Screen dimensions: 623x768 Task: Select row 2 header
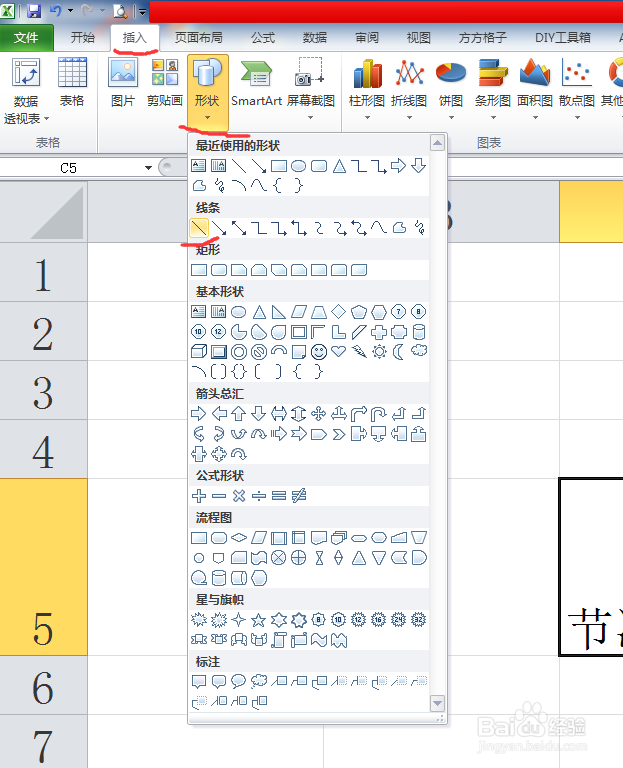pyautogui.click(x=43, y=332)
